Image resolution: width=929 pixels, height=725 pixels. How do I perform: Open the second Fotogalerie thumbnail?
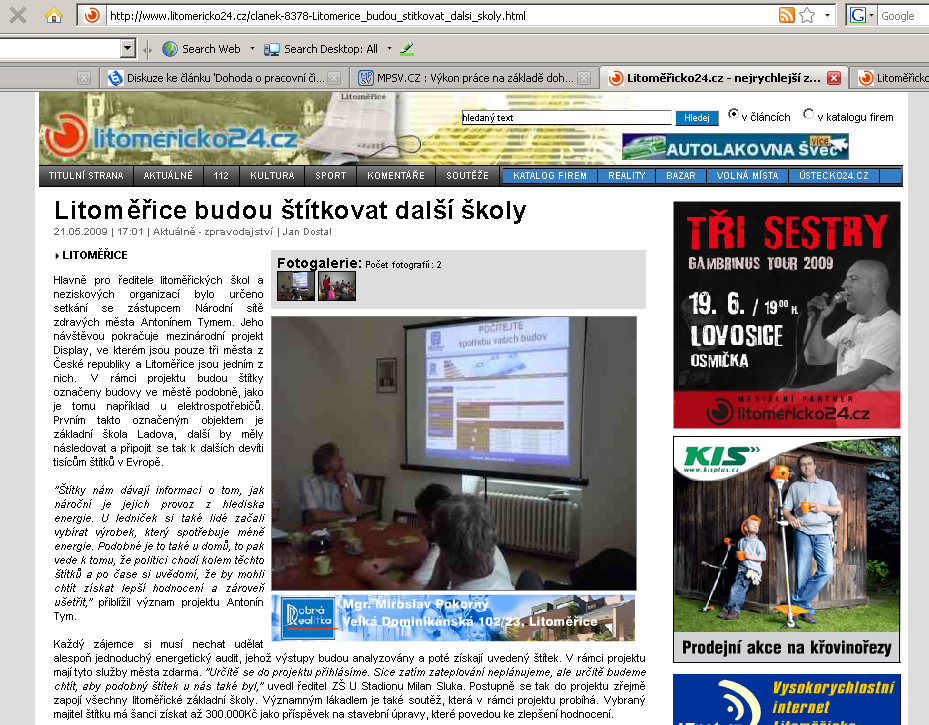coord(337,285)
